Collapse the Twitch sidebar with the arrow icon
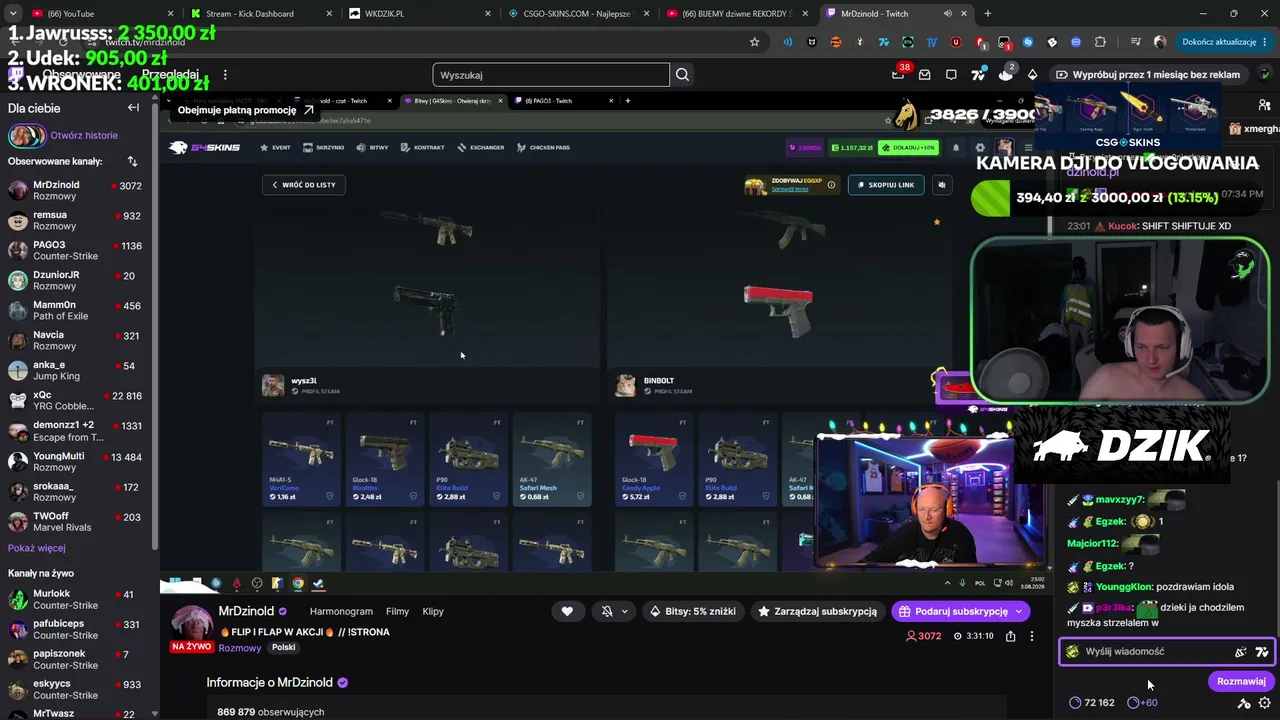 [133, 108]
